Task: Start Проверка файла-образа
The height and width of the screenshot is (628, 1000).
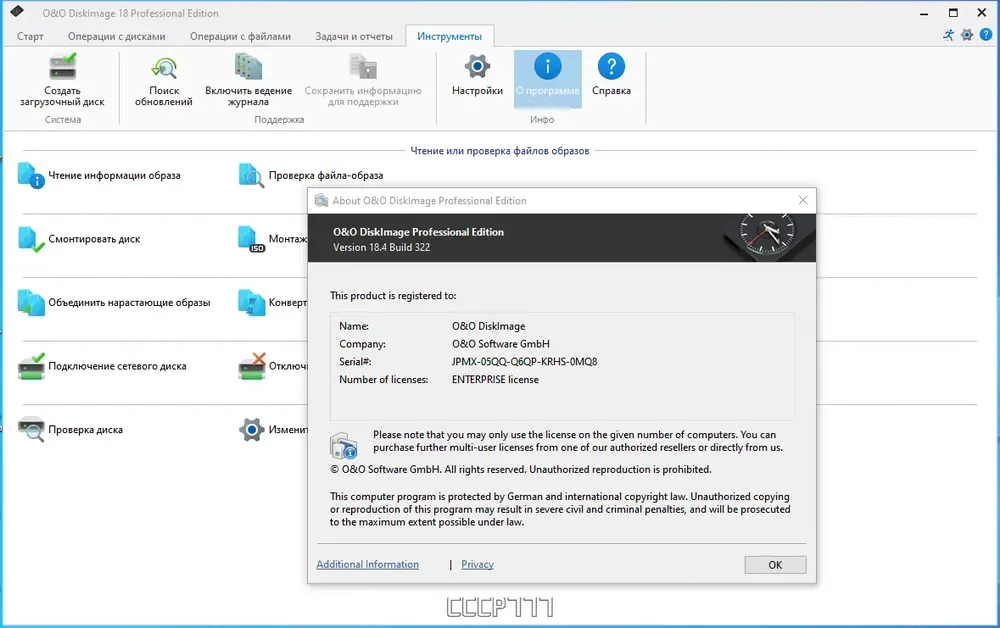Action: [x=311, y=175]
